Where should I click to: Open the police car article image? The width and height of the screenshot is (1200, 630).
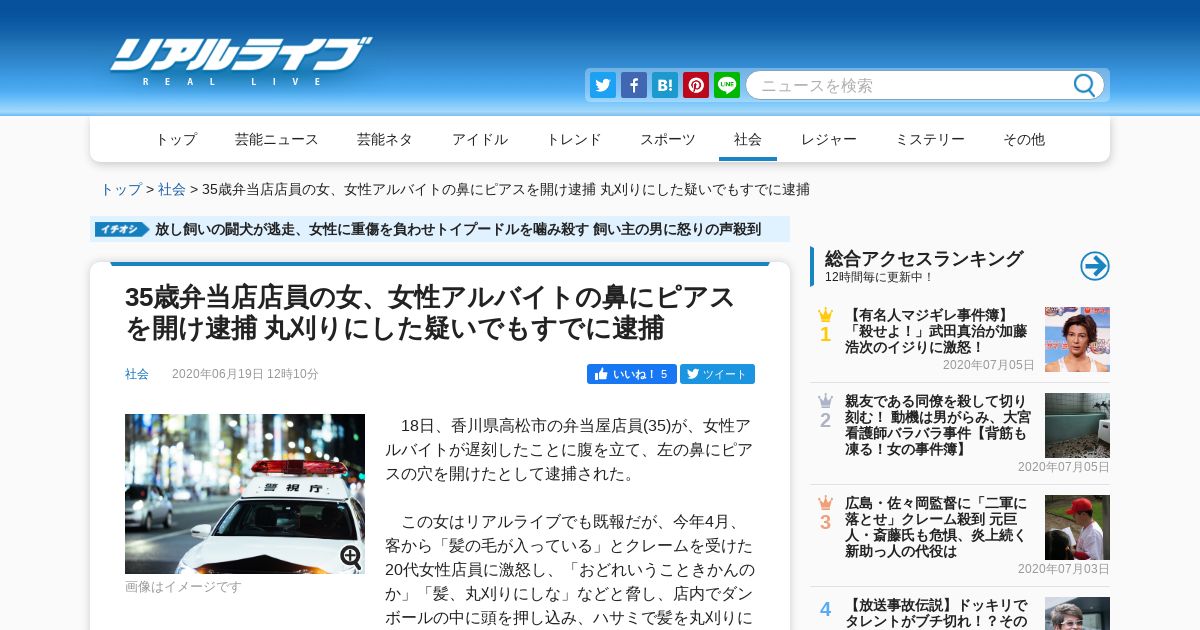coord(245,494)
